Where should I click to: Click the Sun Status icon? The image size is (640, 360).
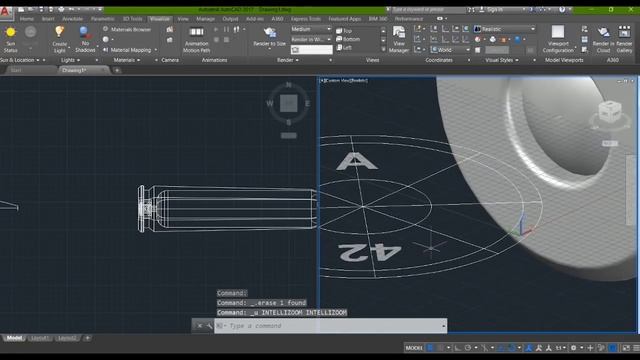11,32
